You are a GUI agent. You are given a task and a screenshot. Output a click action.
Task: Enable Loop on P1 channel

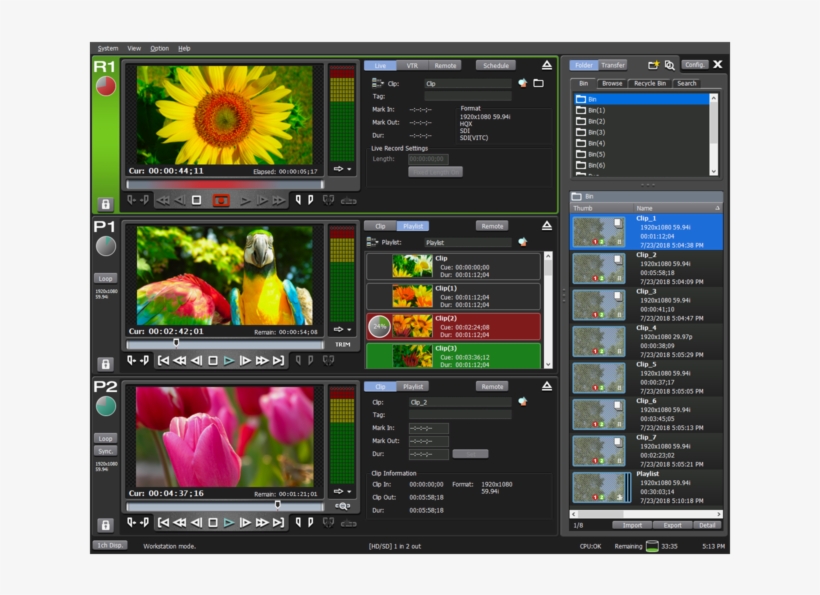[x=106, y=278]
